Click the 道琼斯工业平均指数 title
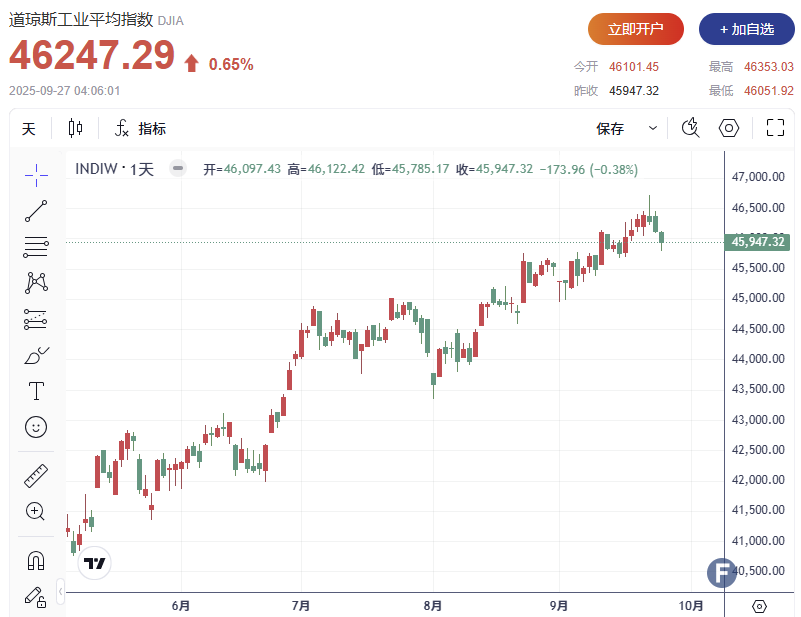801x617 pixels. pyautogui.click(x=81, y=19)
